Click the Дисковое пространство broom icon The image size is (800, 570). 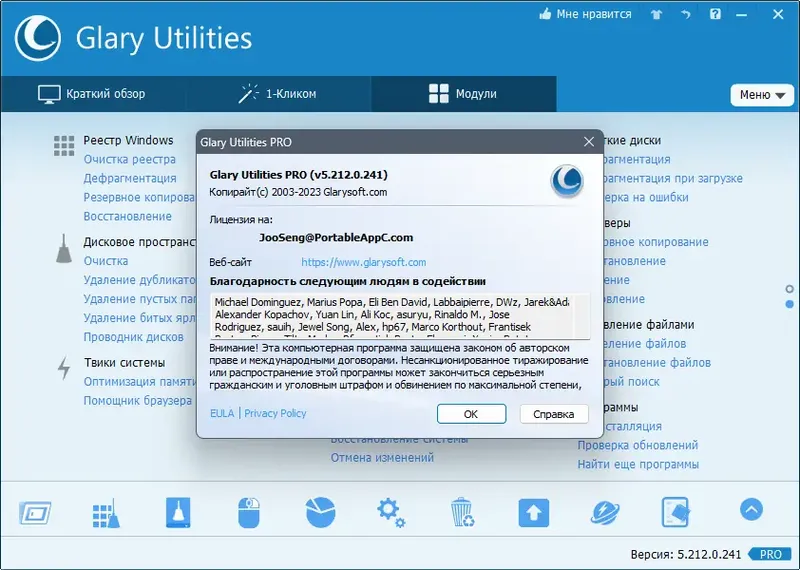(x=64, y=249)
